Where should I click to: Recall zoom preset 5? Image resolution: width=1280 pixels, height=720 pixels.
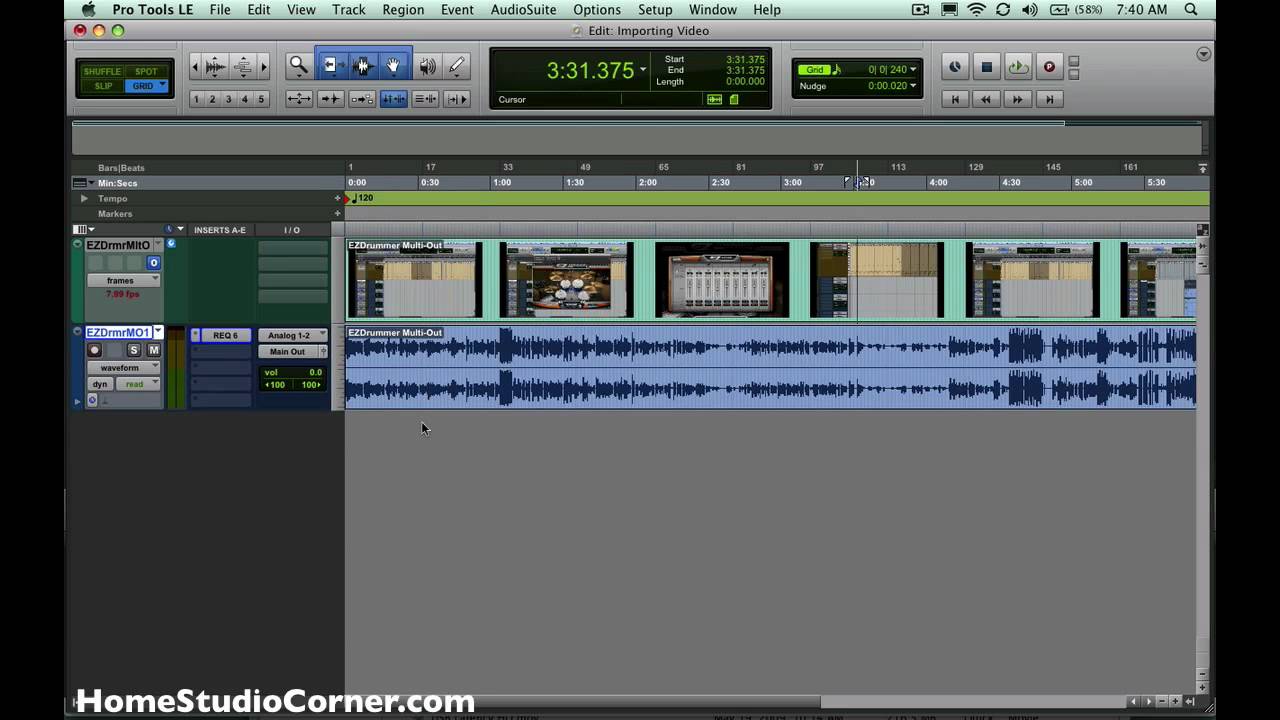[x=261, y=99]
